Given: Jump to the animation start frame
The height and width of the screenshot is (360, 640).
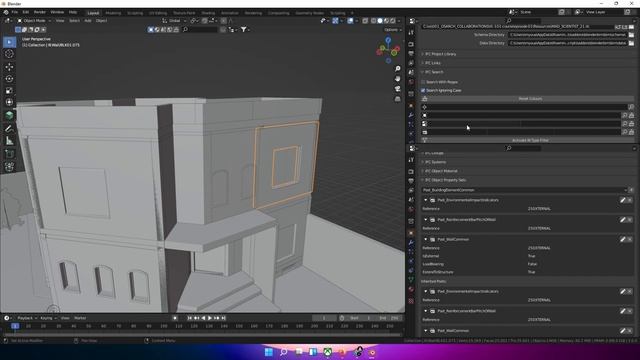Looking at the screenshot, I should (x=189, y=318).
